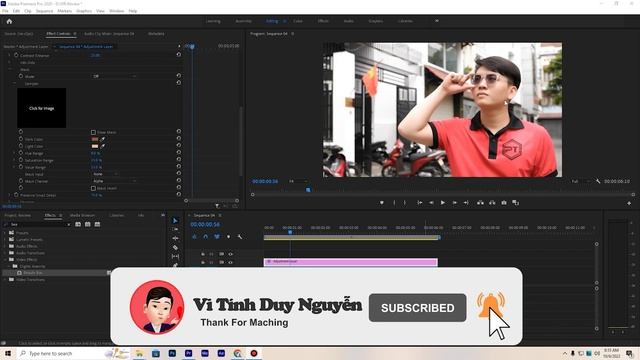Screen dimensions: 640x360
Task: Select the Slip tool
Action: [x=175, y=256]
